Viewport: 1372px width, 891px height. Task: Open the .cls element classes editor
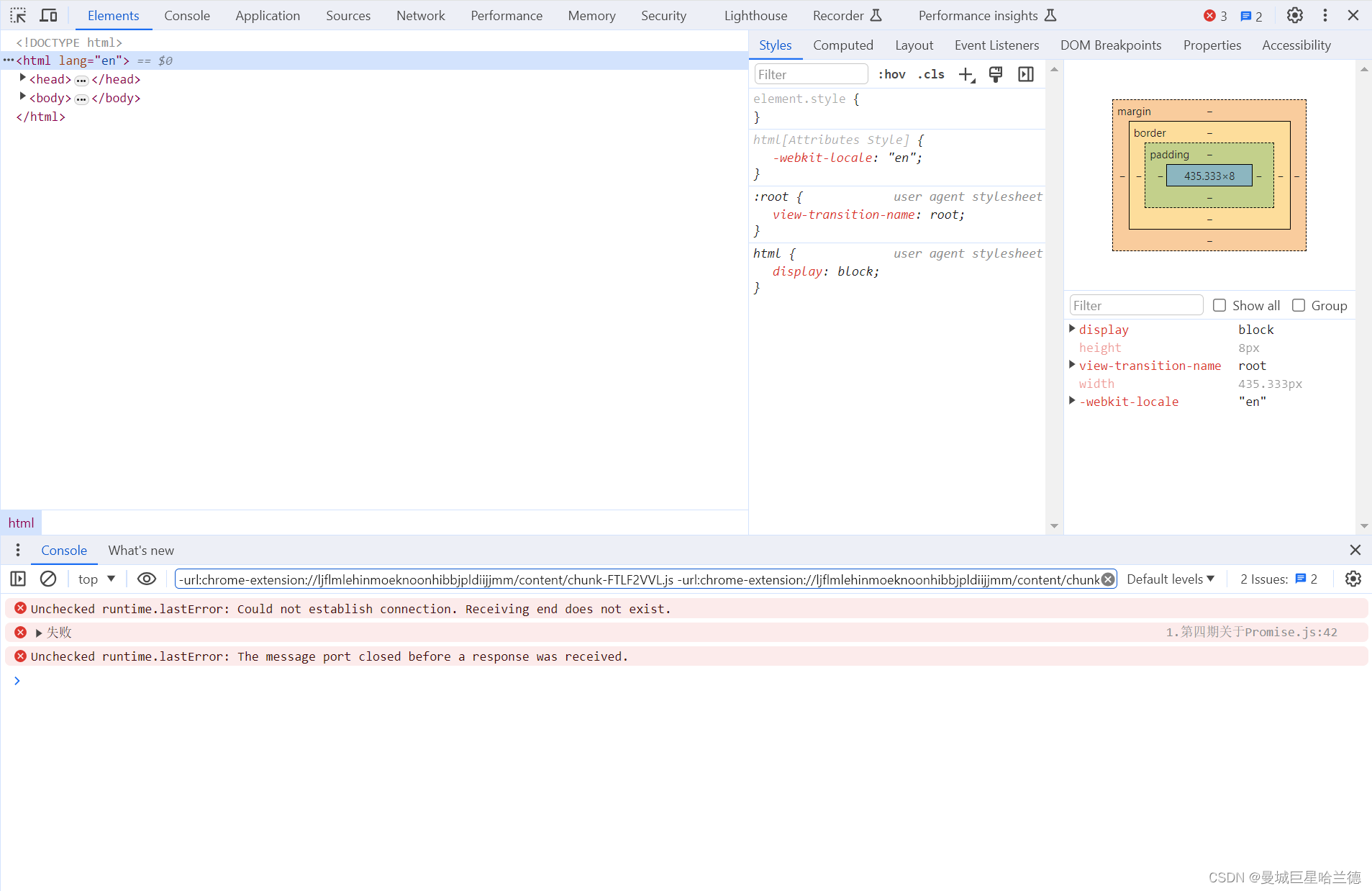[x=931, y=74]
